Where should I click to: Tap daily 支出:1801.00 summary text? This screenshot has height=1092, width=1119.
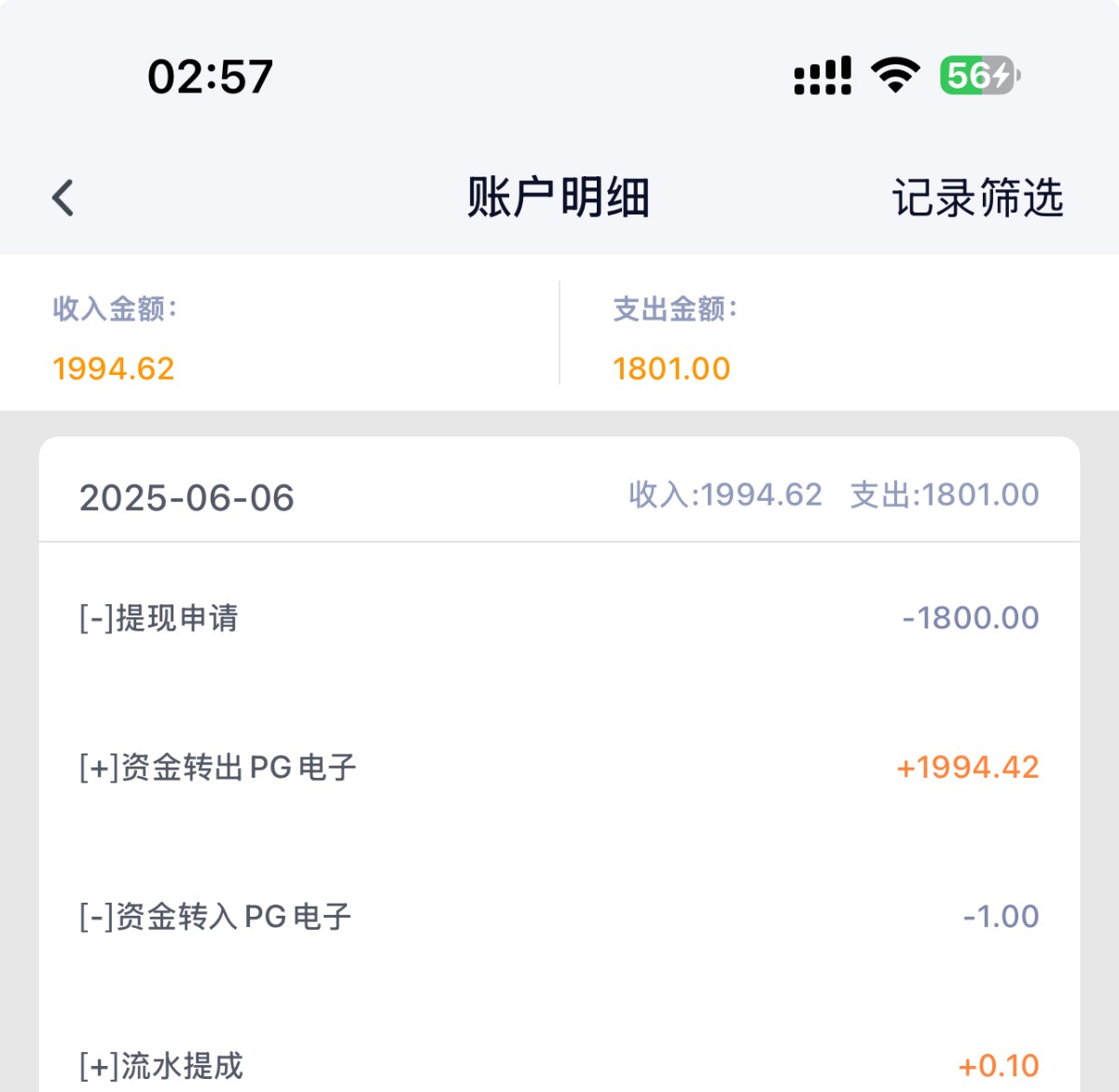point(945,494)
